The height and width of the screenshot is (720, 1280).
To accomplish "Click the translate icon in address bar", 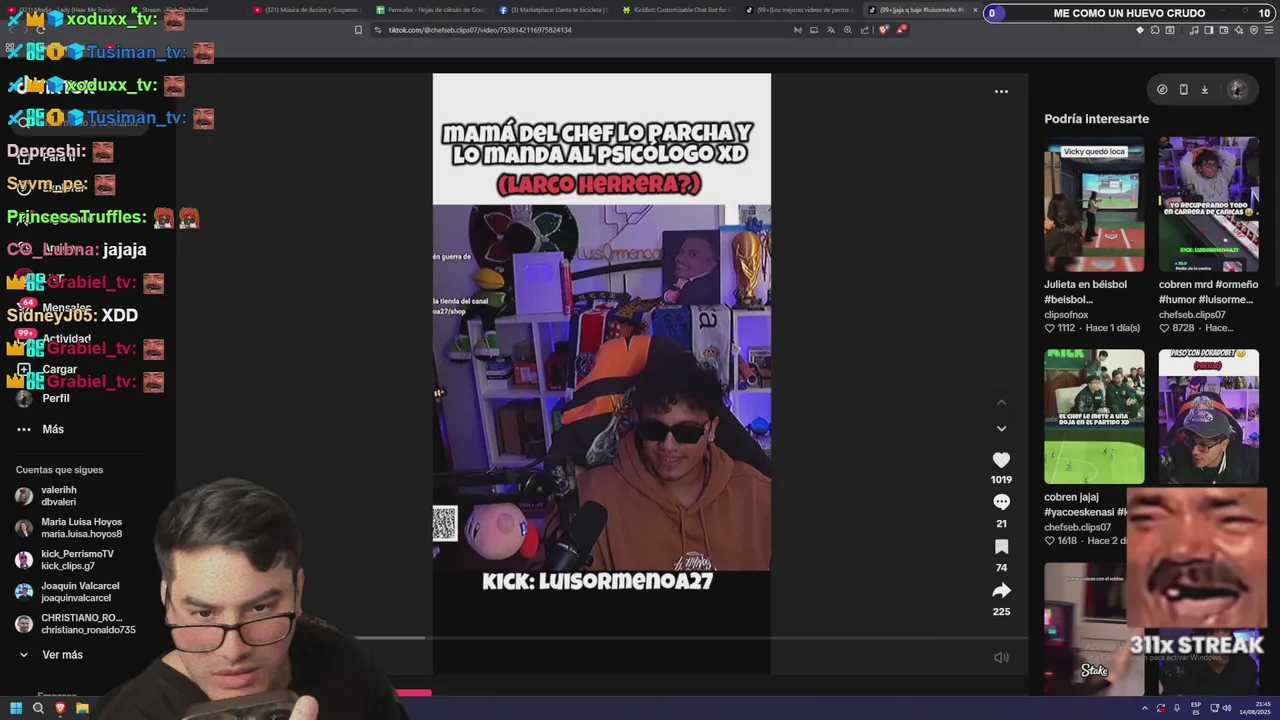I will pos(831,30).
